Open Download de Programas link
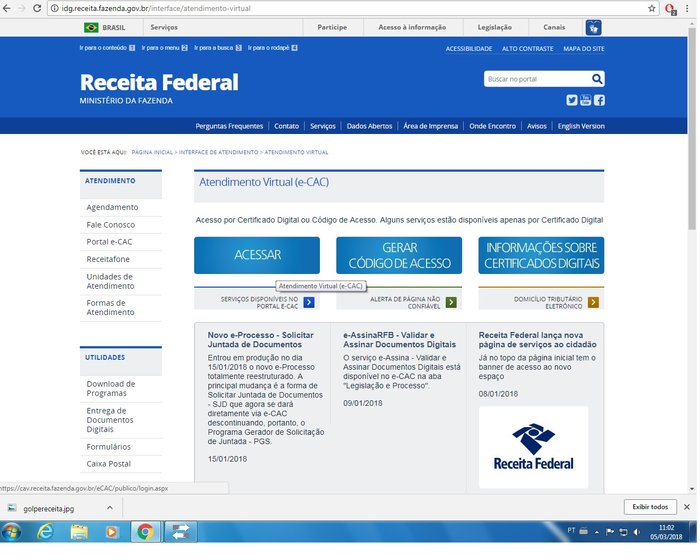This screenshot has width=700, height=560. 110,389
